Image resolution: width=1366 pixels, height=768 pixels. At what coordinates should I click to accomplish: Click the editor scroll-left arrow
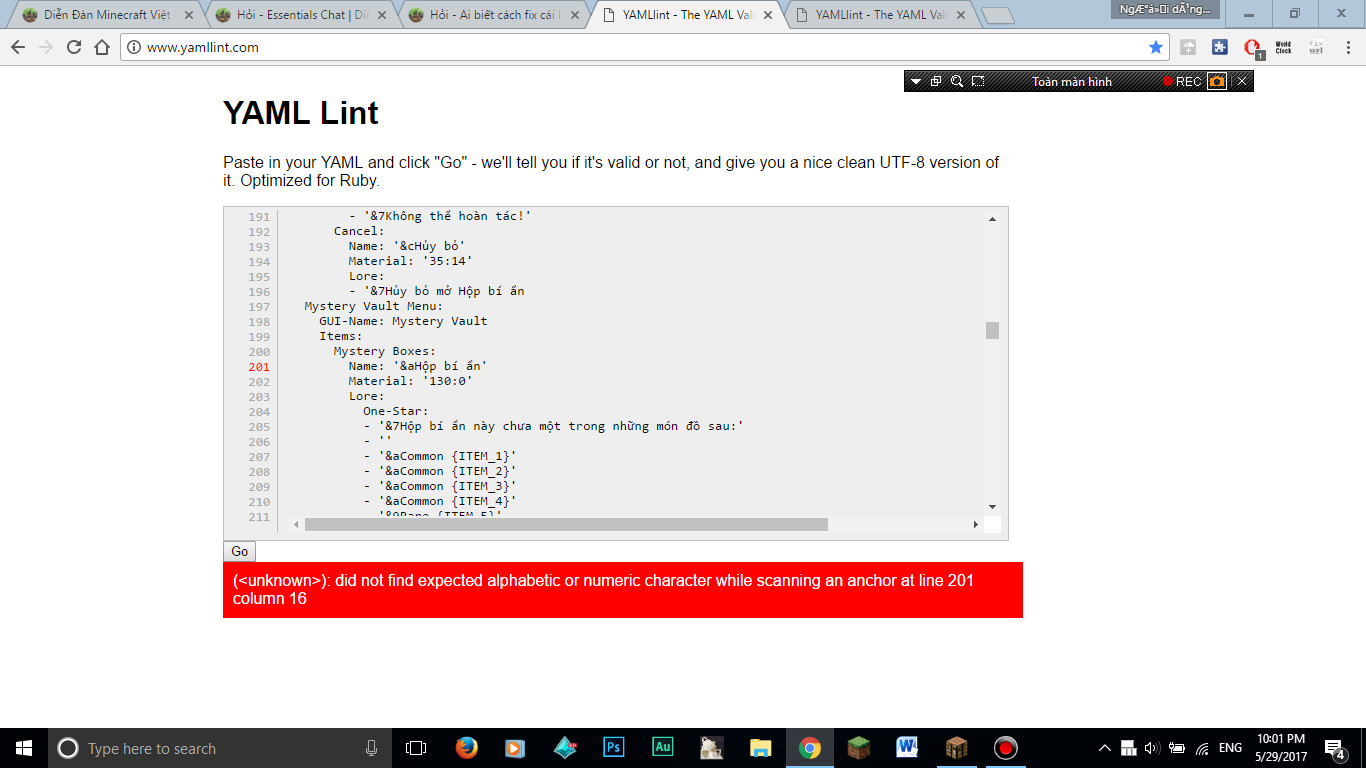[296, 524]
